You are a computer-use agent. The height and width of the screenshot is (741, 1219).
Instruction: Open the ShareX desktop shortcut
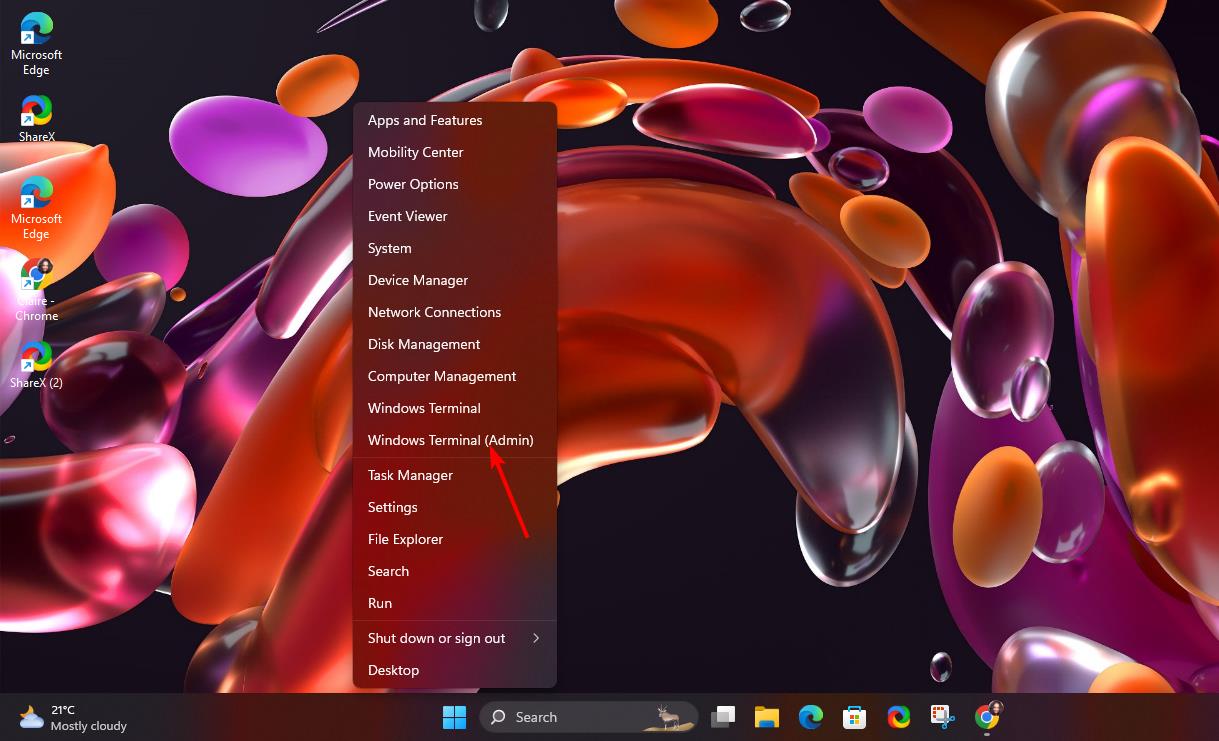pos(37,119)
